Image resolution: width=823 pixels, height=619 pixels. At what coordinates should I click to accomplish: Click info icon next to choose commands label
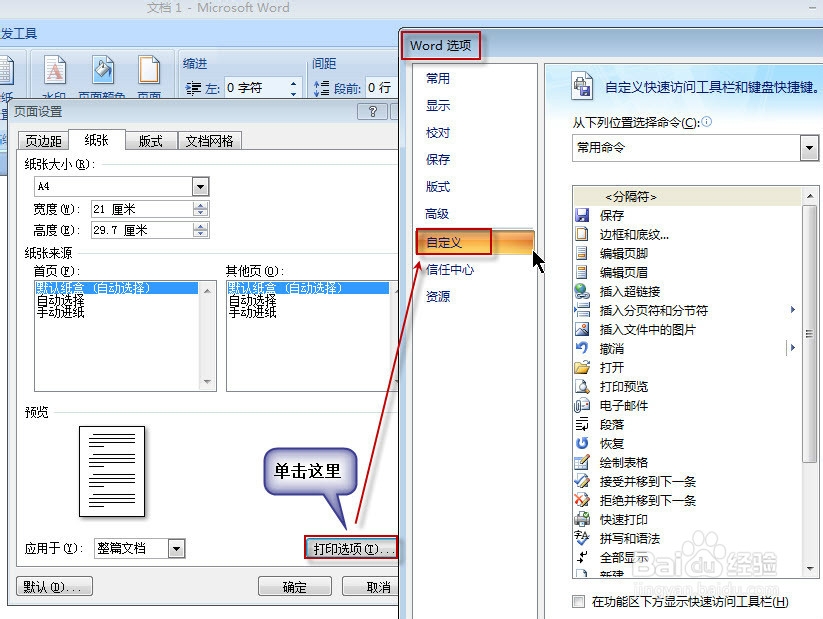click(x=706, y=122)
